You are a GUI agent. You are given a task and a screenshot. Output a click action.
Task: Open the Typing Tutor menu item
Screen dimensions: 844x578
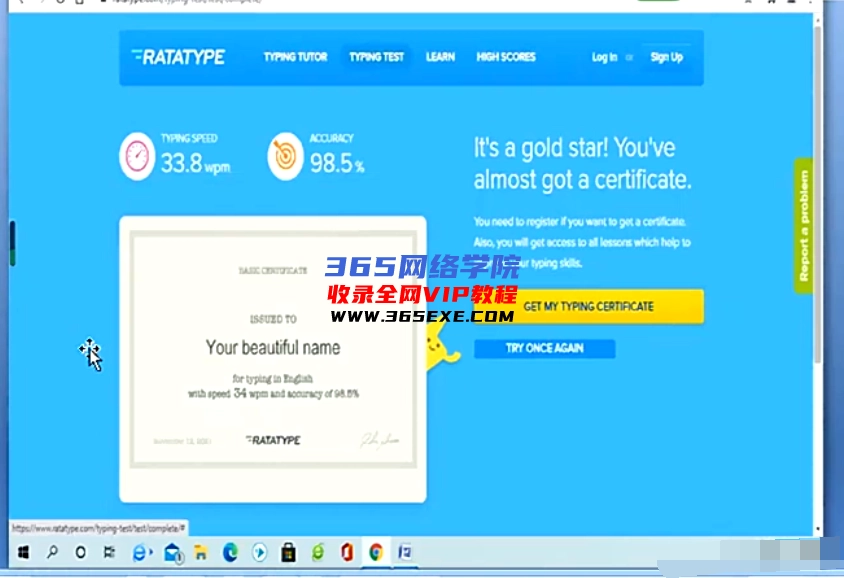(295, 57)
